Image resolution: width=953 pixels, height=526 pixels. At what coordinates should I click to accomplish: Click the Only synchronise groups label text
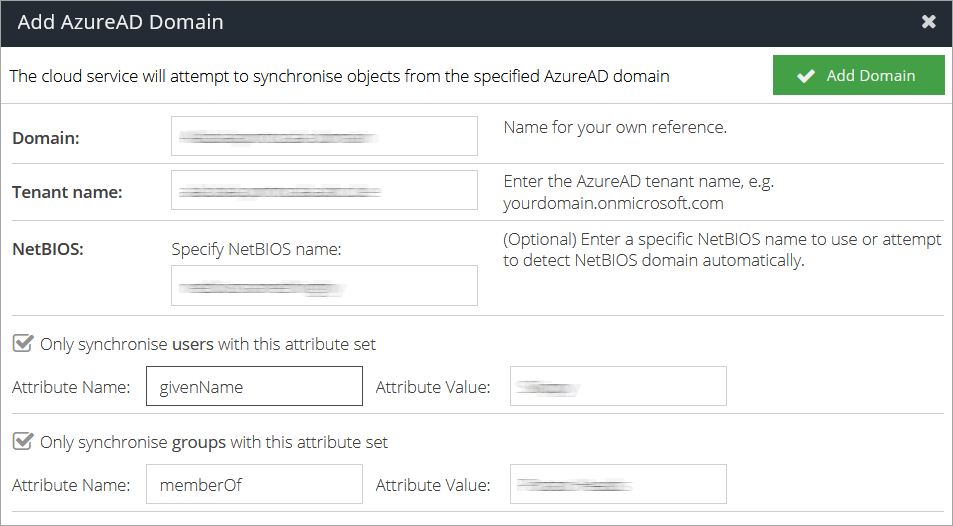pos(214,442)
